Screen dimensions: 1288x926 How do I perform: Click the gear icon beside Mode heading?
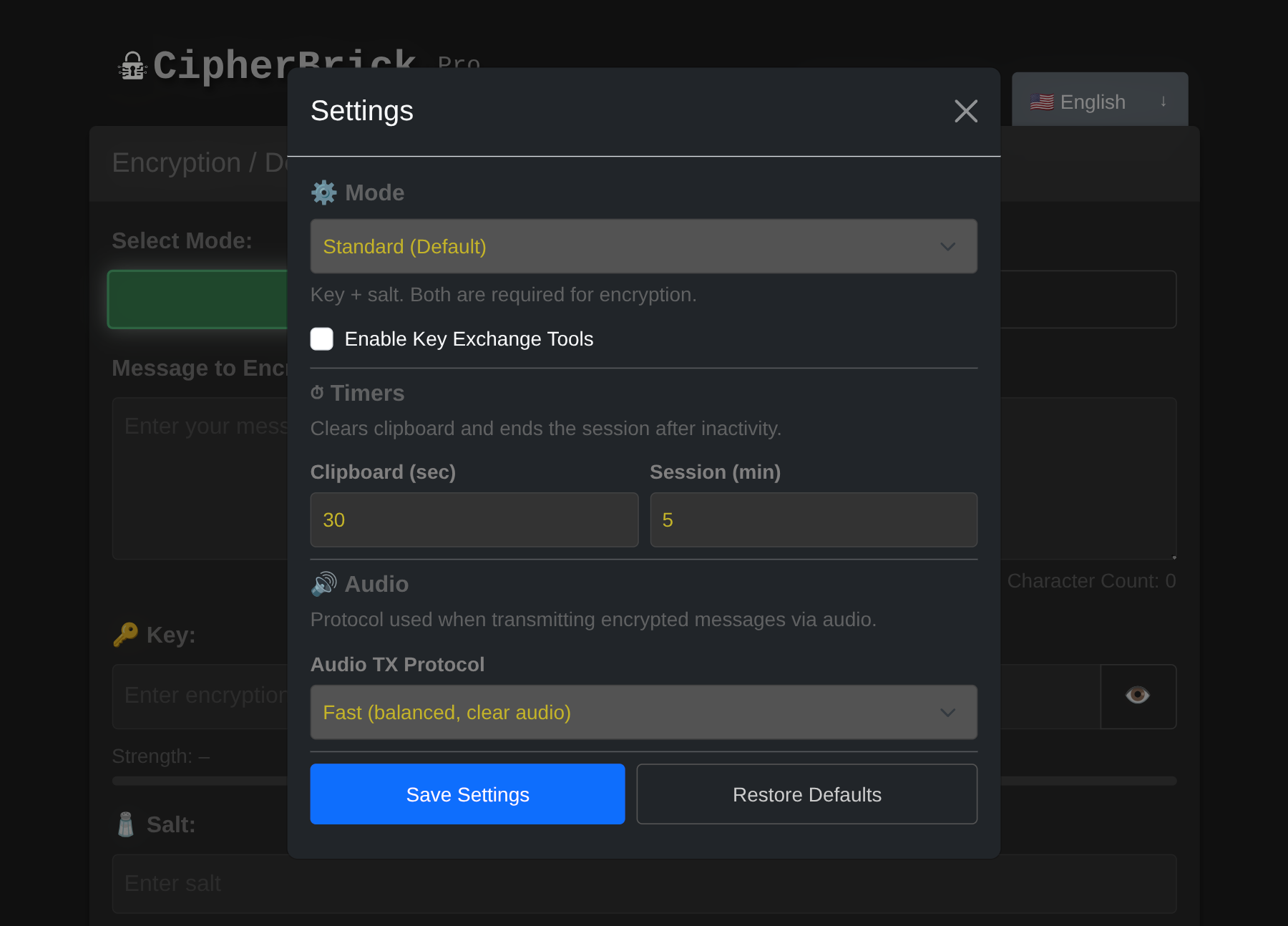coord(323,192)
